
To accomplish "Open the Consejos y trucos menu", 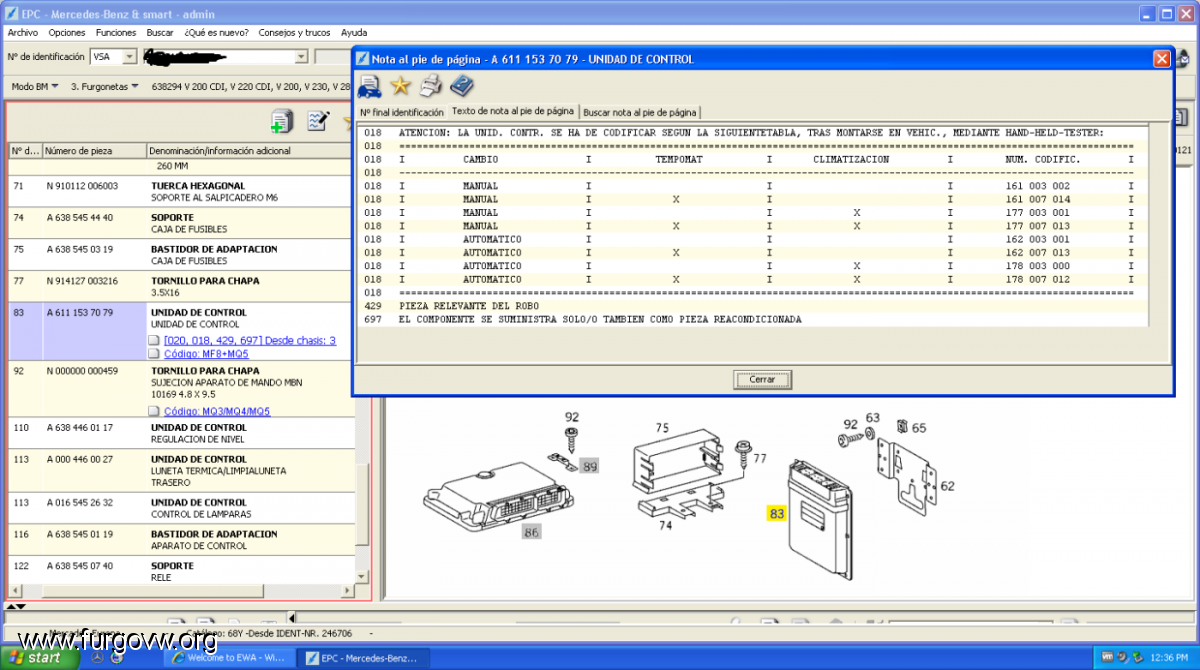I will (294, 33).
